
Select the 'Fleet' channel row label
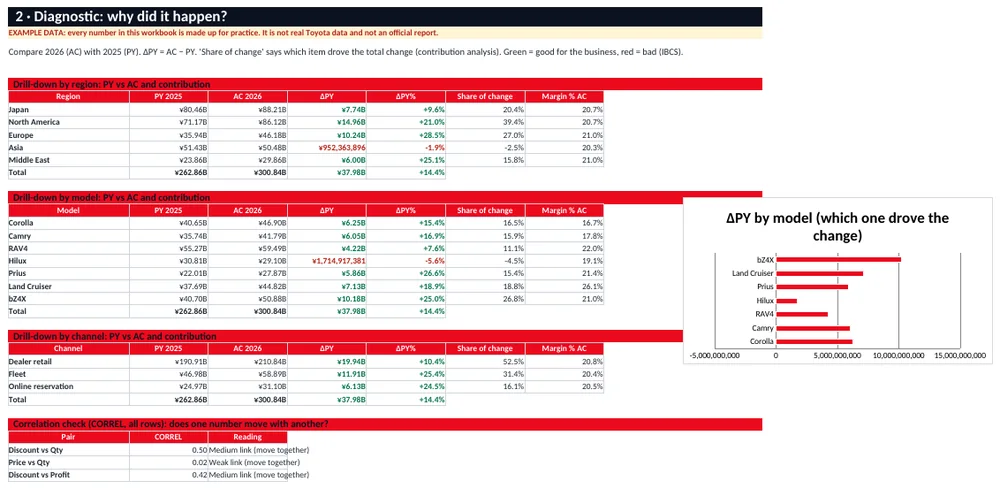[x=69, y=374]
